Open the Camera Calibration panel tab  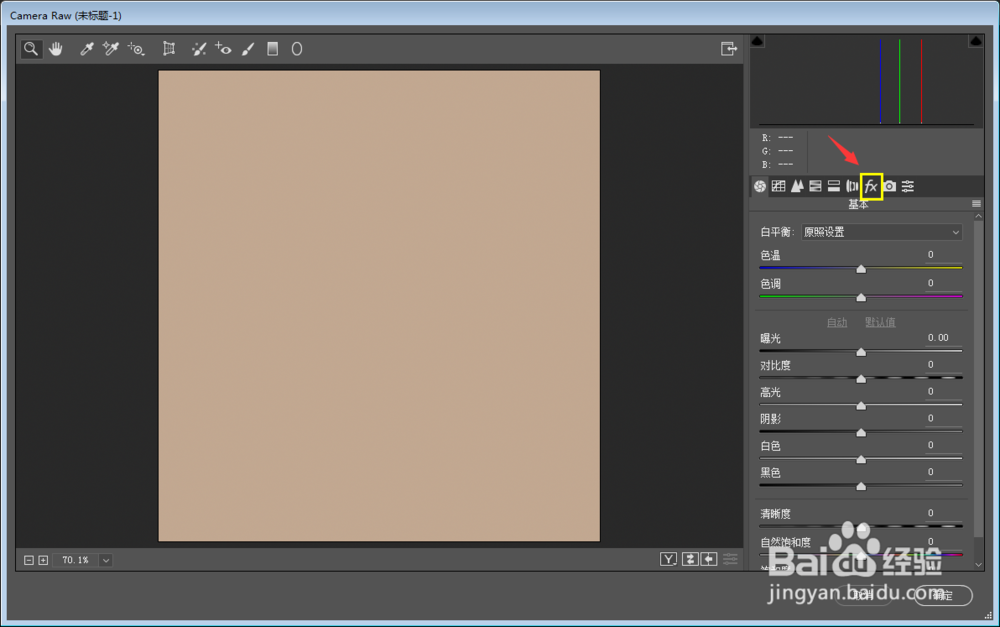coord(890,186)
